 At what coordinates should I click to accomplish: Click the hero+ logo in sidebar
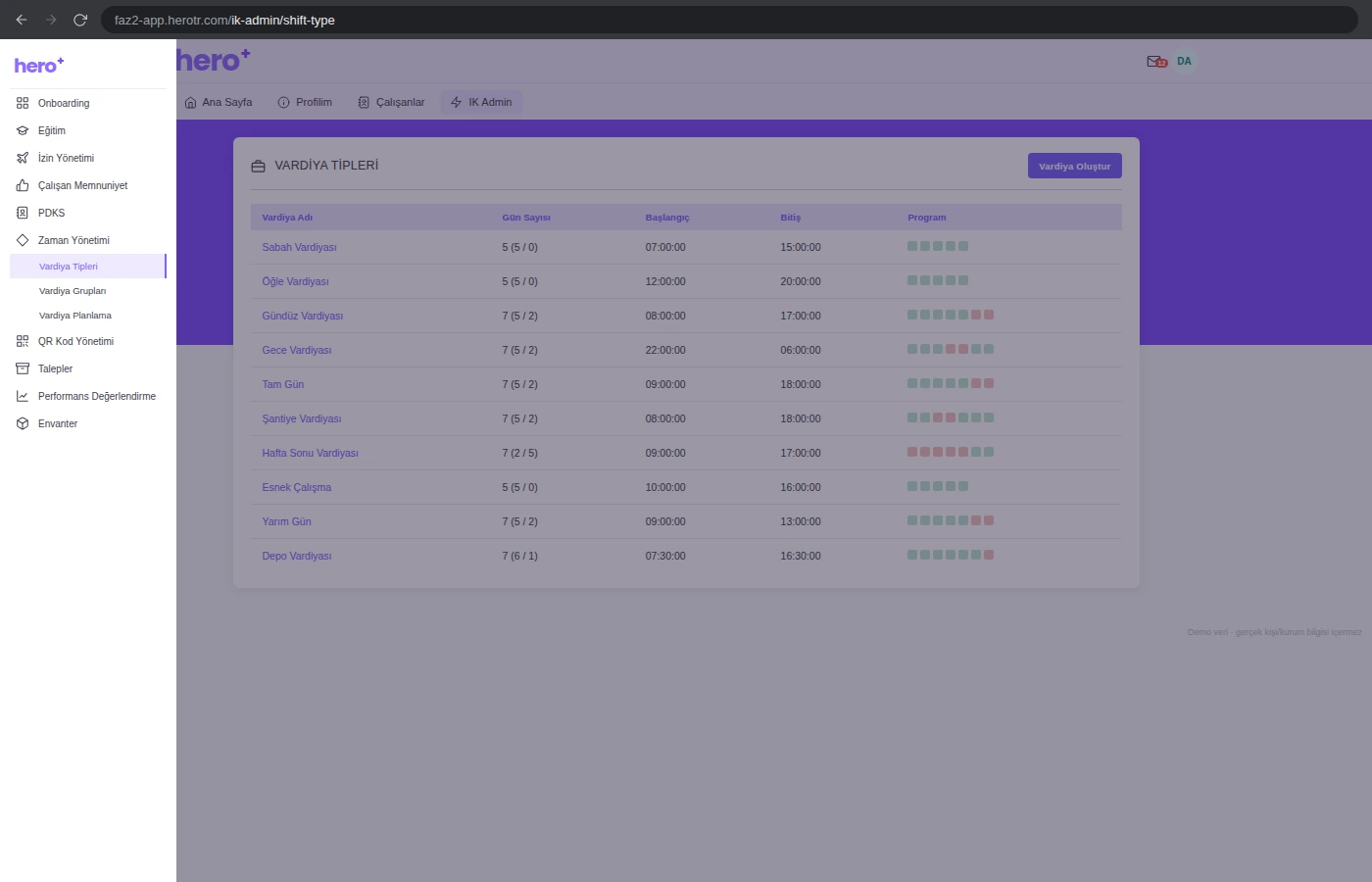pos(39,66)
